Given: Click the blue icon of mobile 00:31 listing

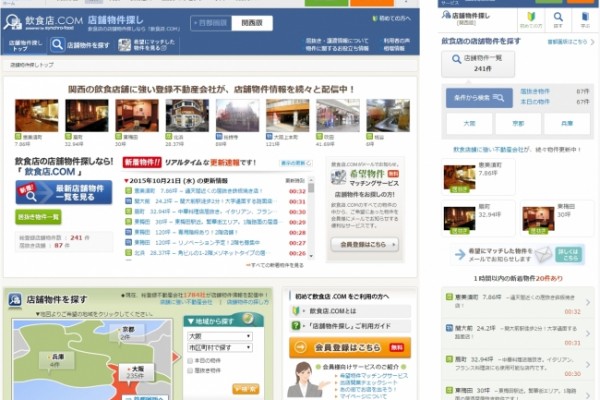Looking at the screenshot, I should click(x=449, y=328).
